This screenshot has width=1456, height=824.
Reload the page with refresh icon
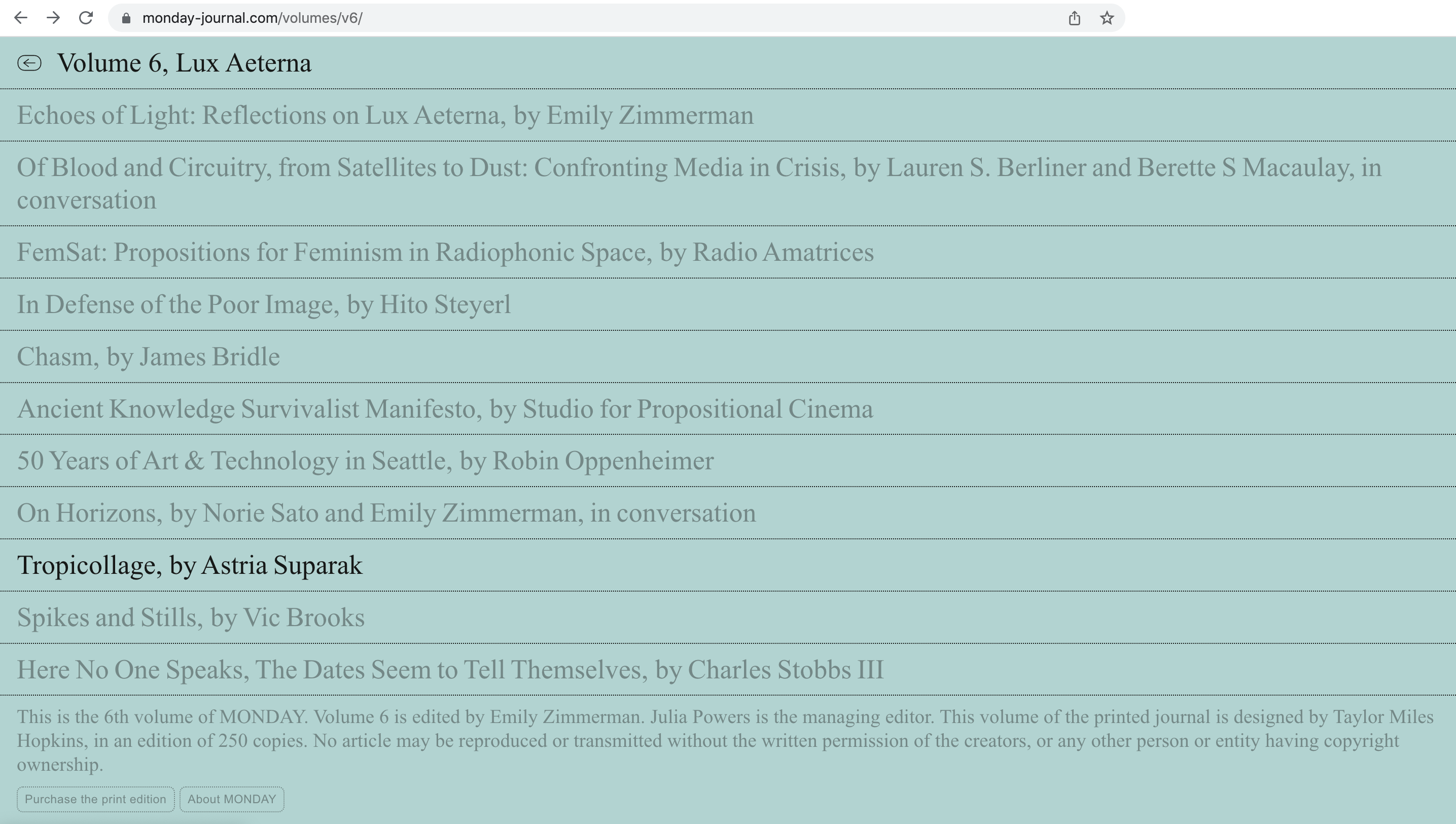(86, 18)
